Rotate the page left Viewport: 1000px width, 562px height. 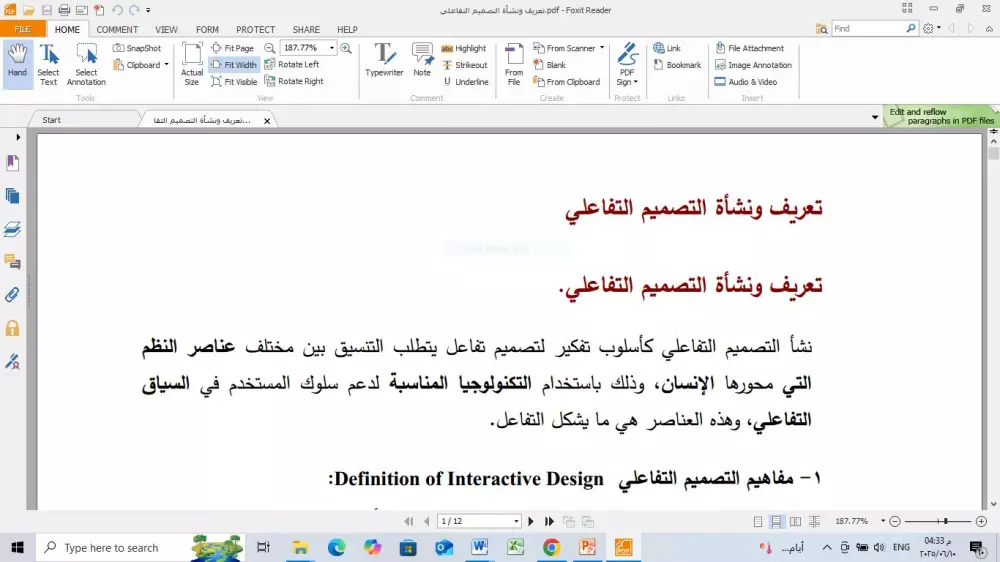point(292,64)
